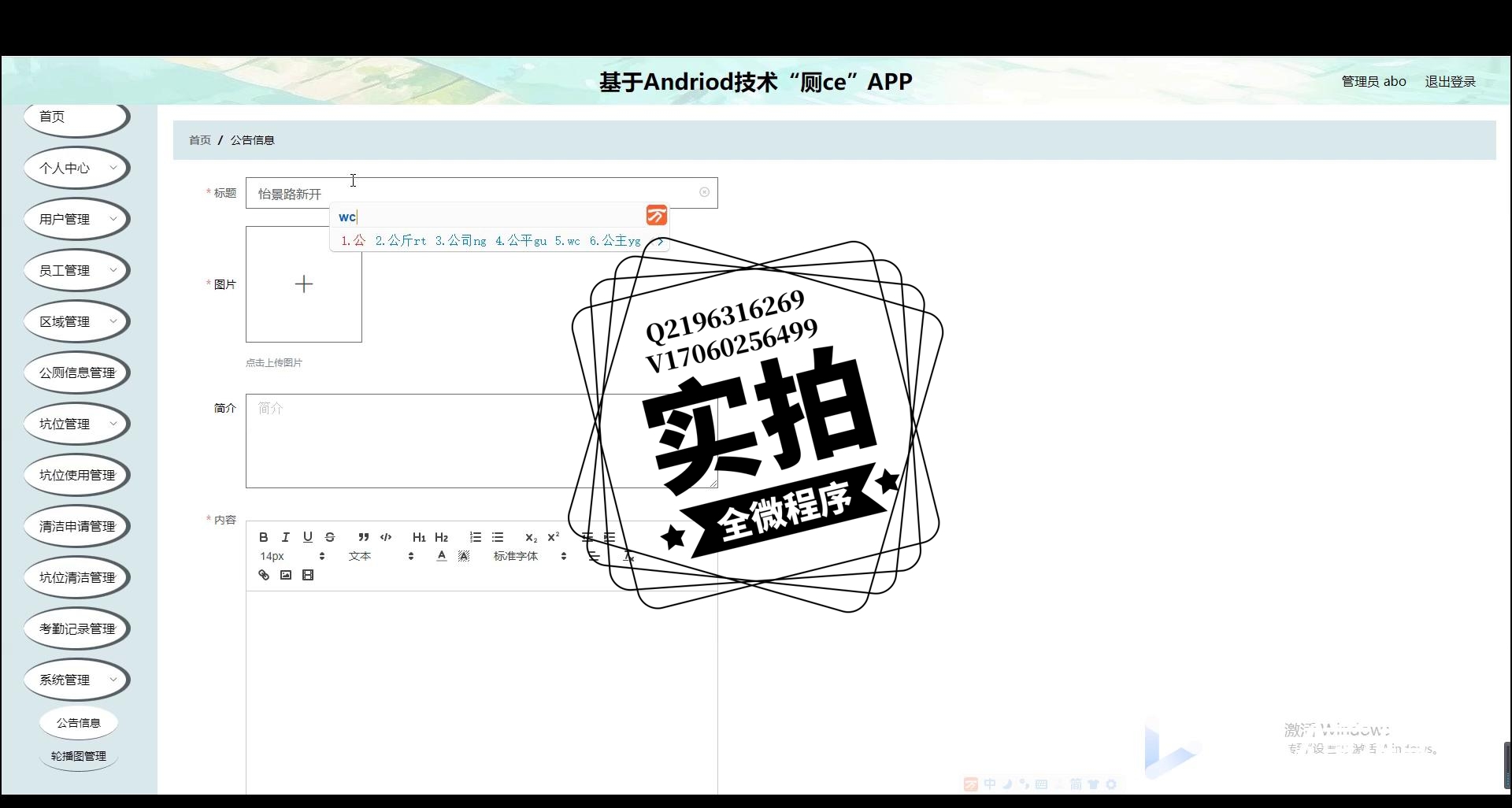The height and width of the screenshot is (808, 1512).
Task: Click 退出登录 to log out
Action: [1450, 81]
